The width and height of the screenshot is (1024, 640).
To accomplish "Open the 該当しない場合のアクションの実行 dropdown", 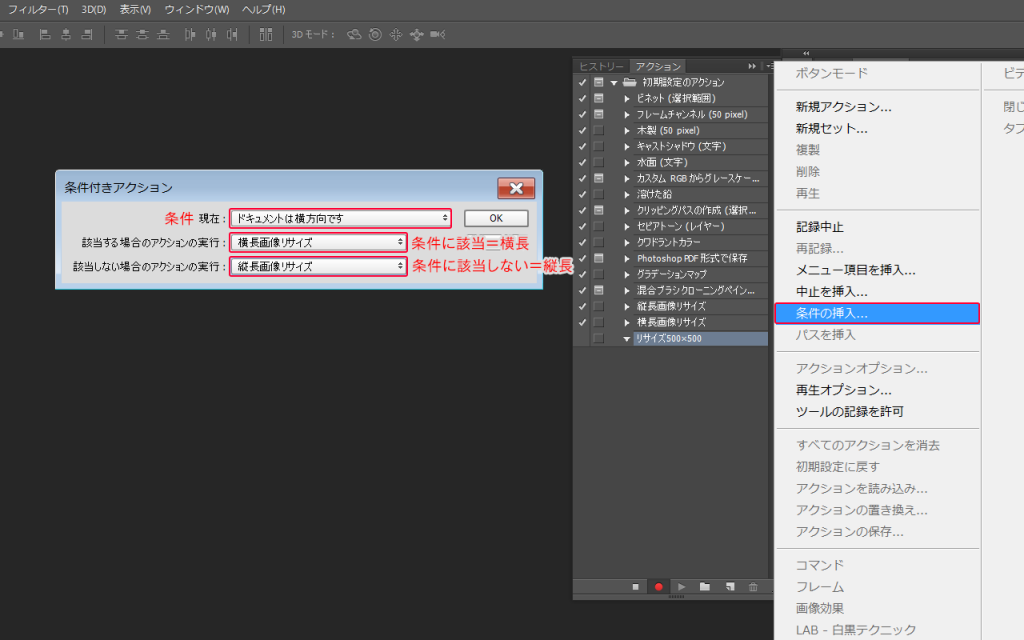I will (318, 266).
